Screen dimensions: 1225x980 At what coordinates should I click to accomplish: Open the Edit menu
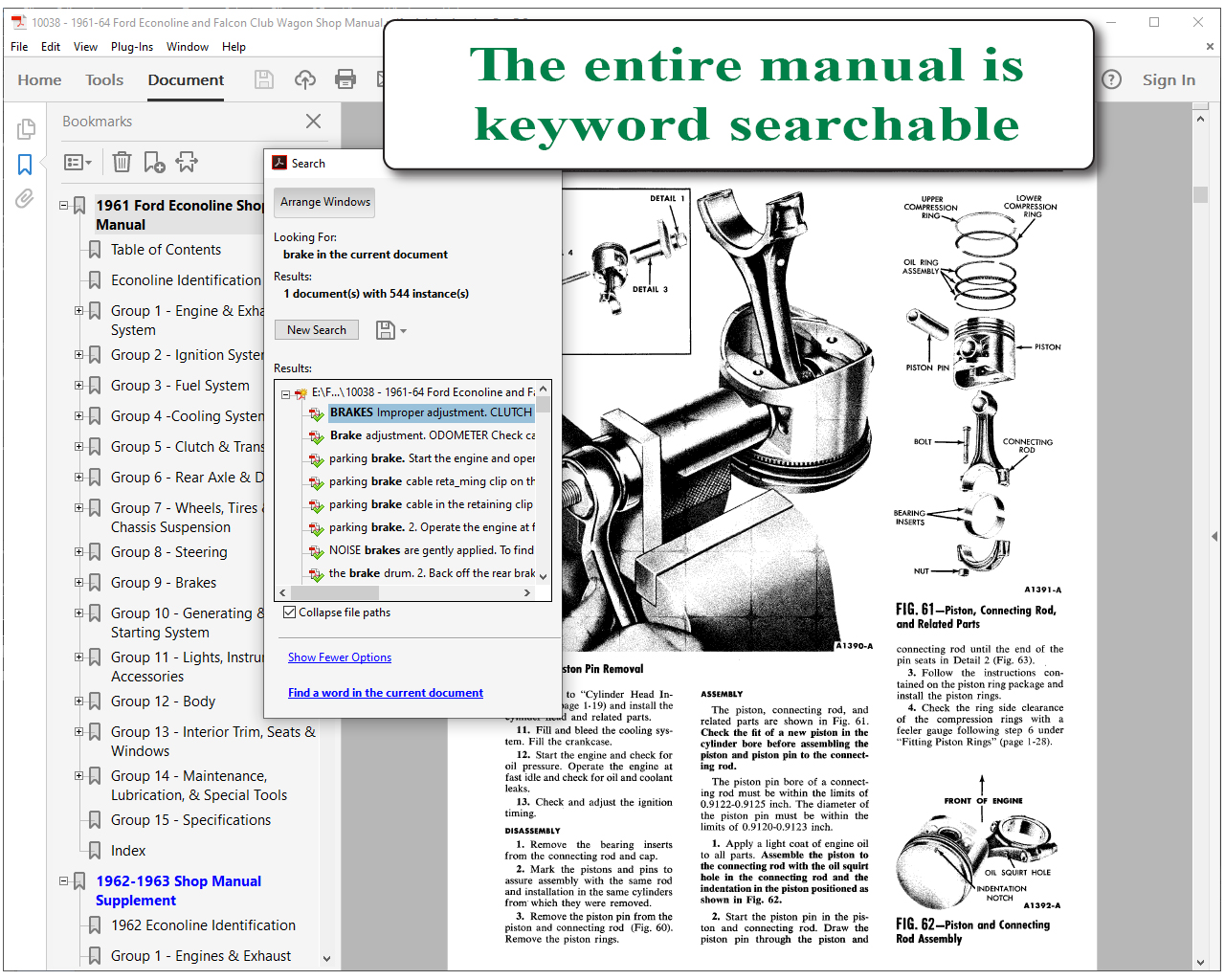point(51,47)
